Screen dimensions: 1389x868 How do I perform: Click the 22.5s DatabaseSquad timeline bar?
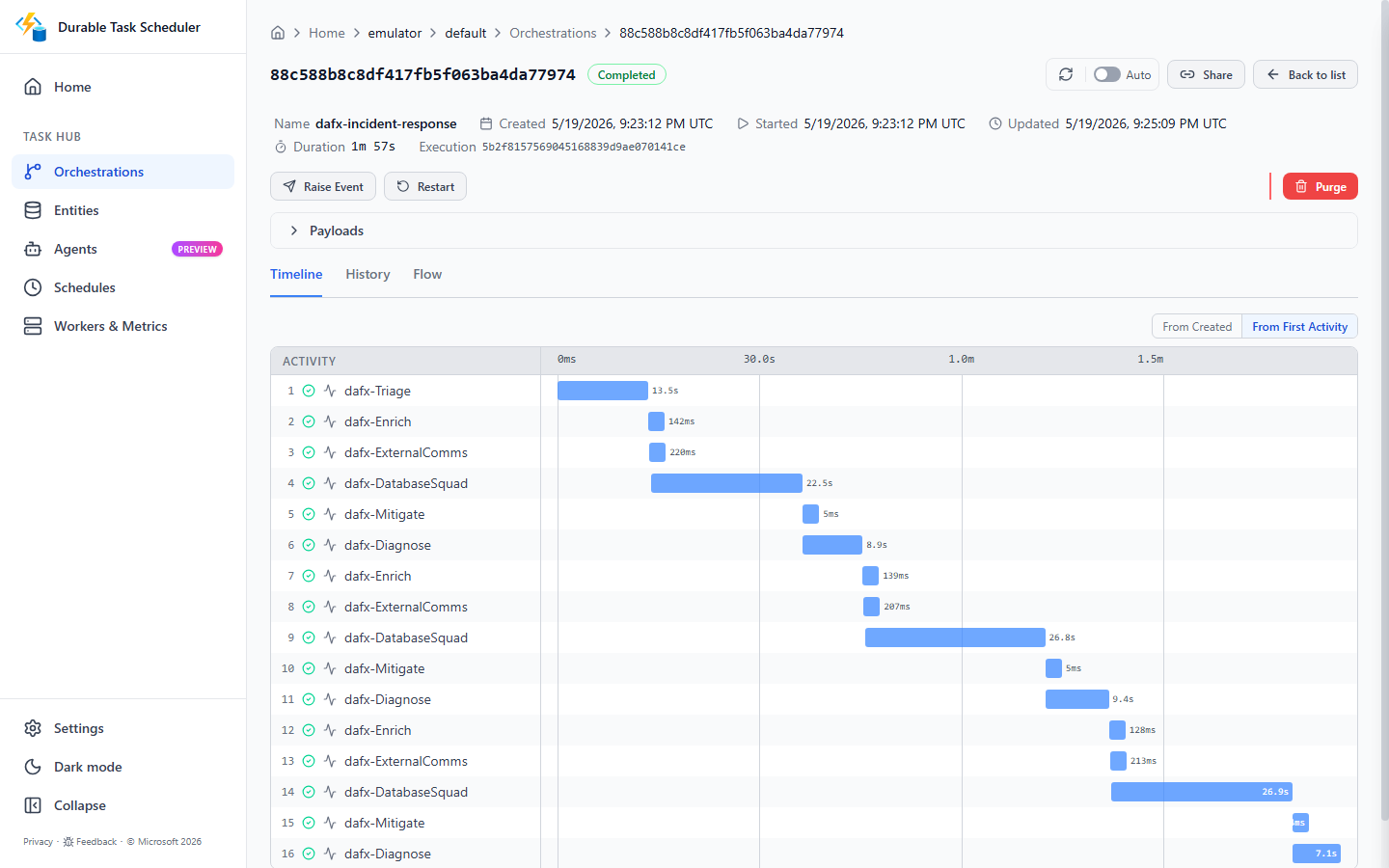[726, 483]
